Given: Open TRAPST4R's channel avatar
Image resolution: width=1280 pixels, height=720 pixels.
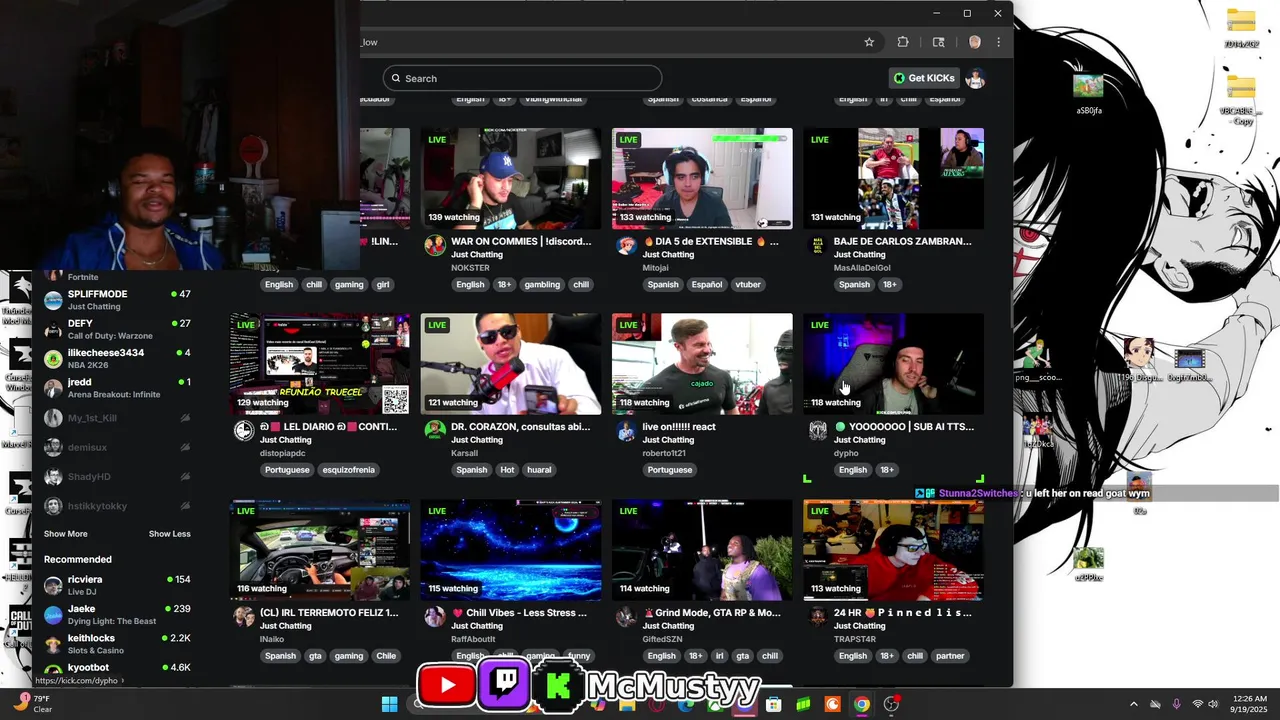Looking at the screenshot, I should [817, 617].
